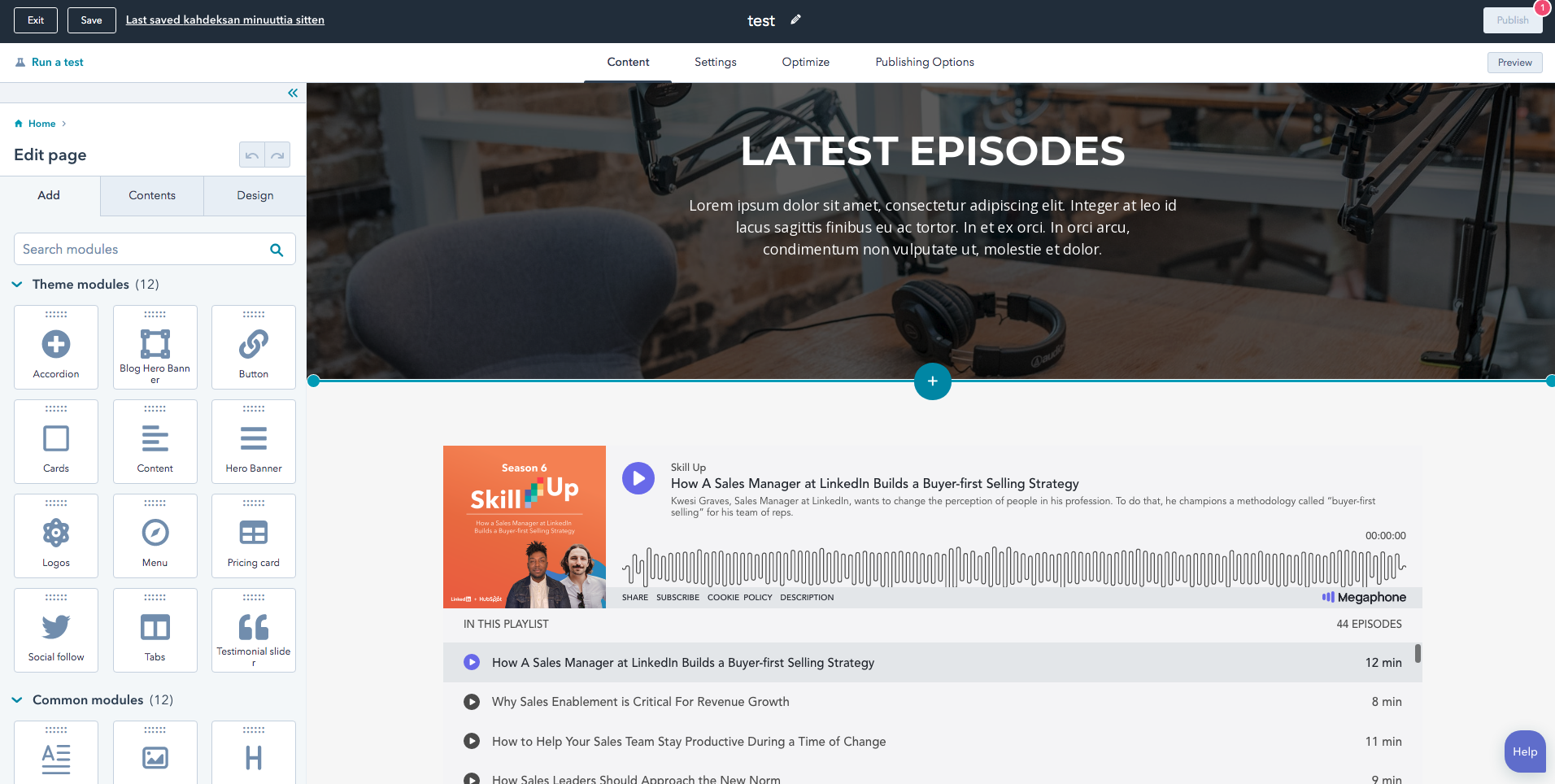Click the Skill Up podcast cover art
The height and width of the screenshot is (784, 1555).
pyautogui.click(x=525, y=527)
